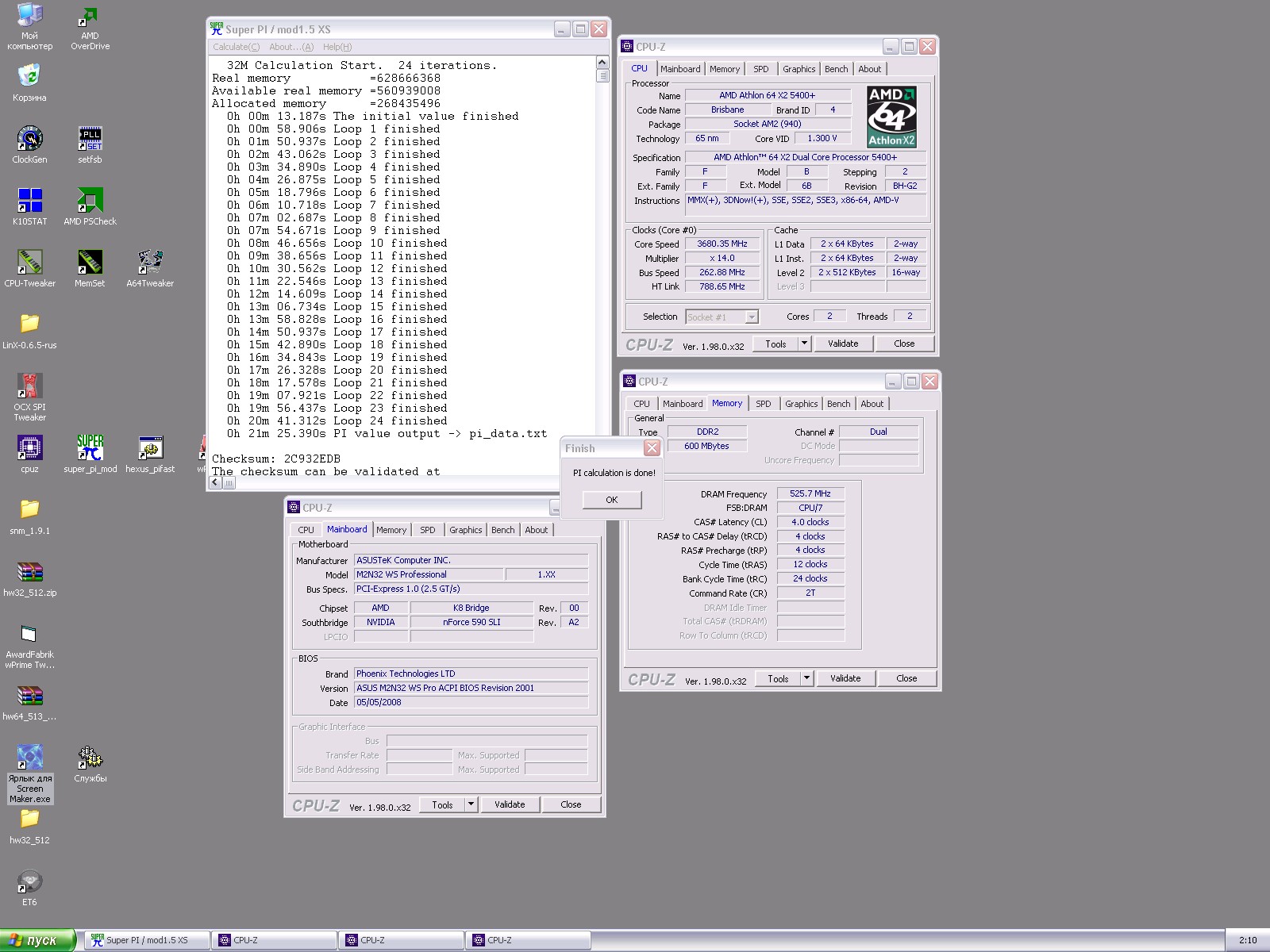Viewport: 1270px width, 952px height.
Task: Switch to CPU tab in the Mainboard CPU-Z window
Action: click(306, 530)
